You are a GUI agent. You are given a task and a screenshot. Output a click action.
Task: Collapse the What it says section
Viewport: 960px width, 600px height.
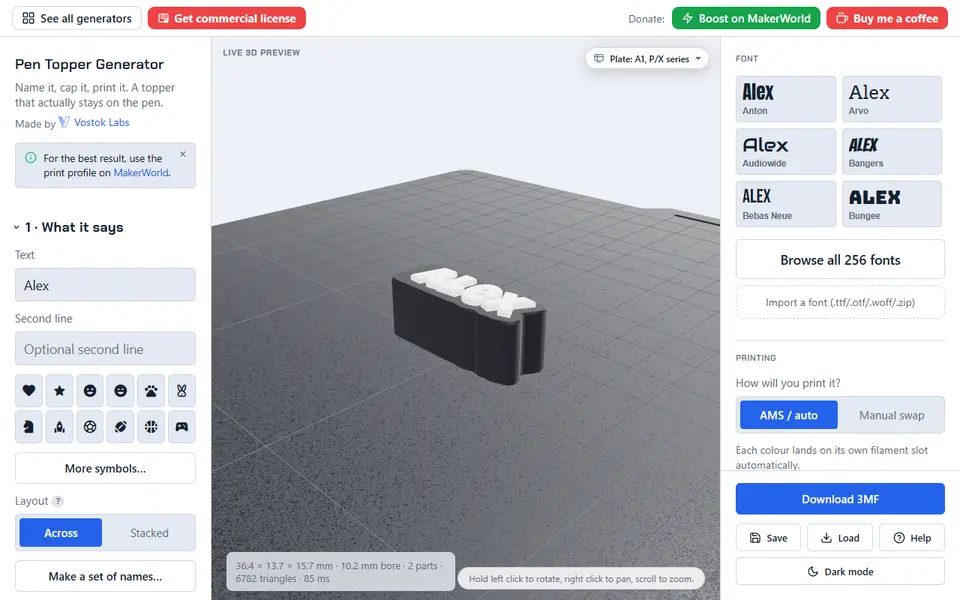pyautogui.click(x=17, y=227)
